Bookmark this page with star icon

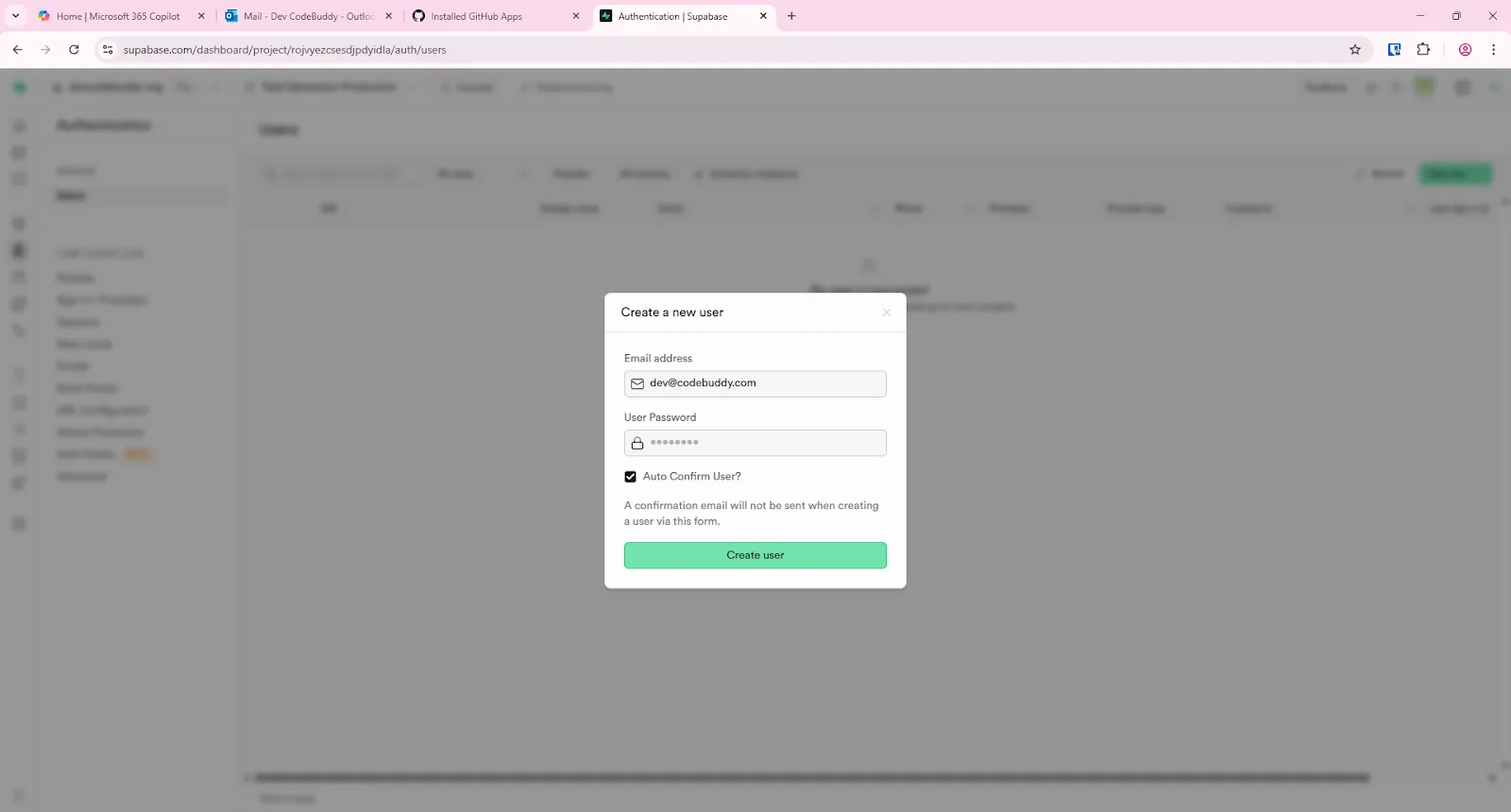coord(1355,50)
